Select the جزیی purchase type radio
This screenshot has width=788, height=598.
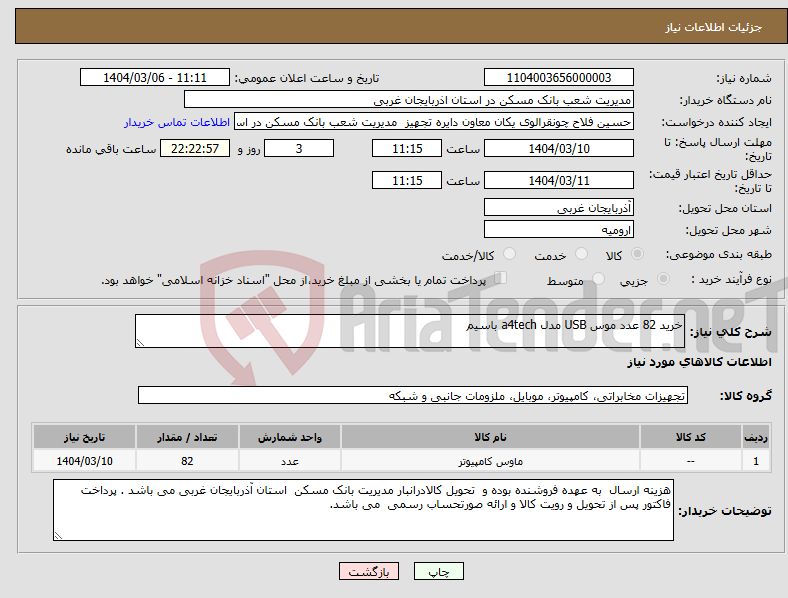pyautogui.click(x=663, y=278)
